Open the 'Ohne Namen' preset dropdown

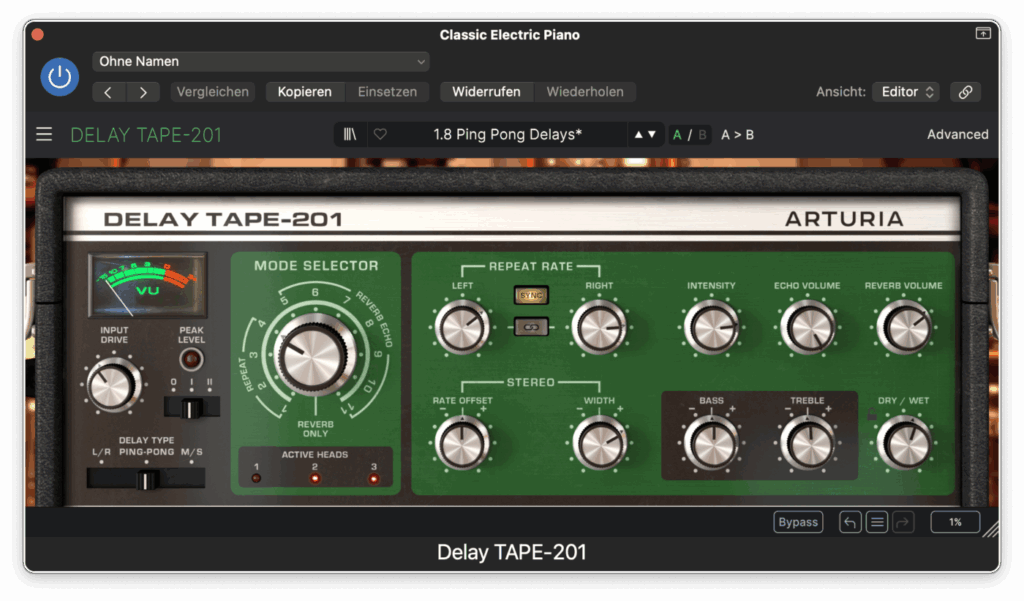[x=261, y=62]
